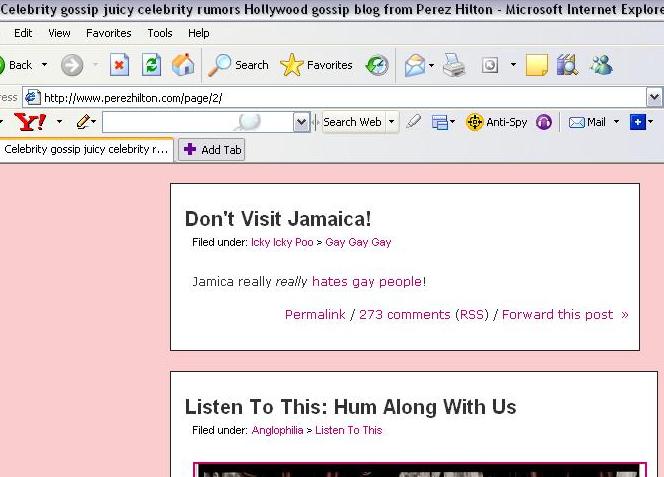The height and width of the screenshot is (477, 664).
Task: Stop page loading with the red X icon
Action: (119, 65)
